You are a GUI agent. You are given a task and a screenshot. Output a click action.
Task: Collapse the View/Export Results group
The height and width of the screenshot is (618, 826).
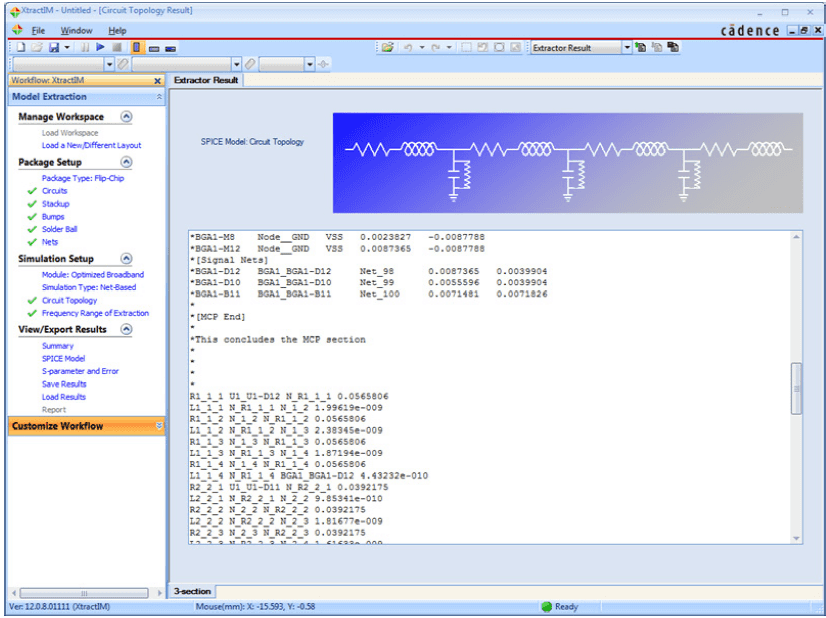click(126, 329)
